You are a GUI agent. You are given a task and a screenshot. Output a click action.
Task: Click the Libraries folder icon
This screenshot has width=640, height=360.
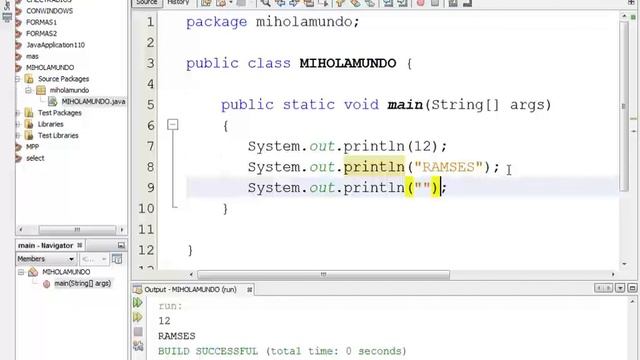pos(29,124)
